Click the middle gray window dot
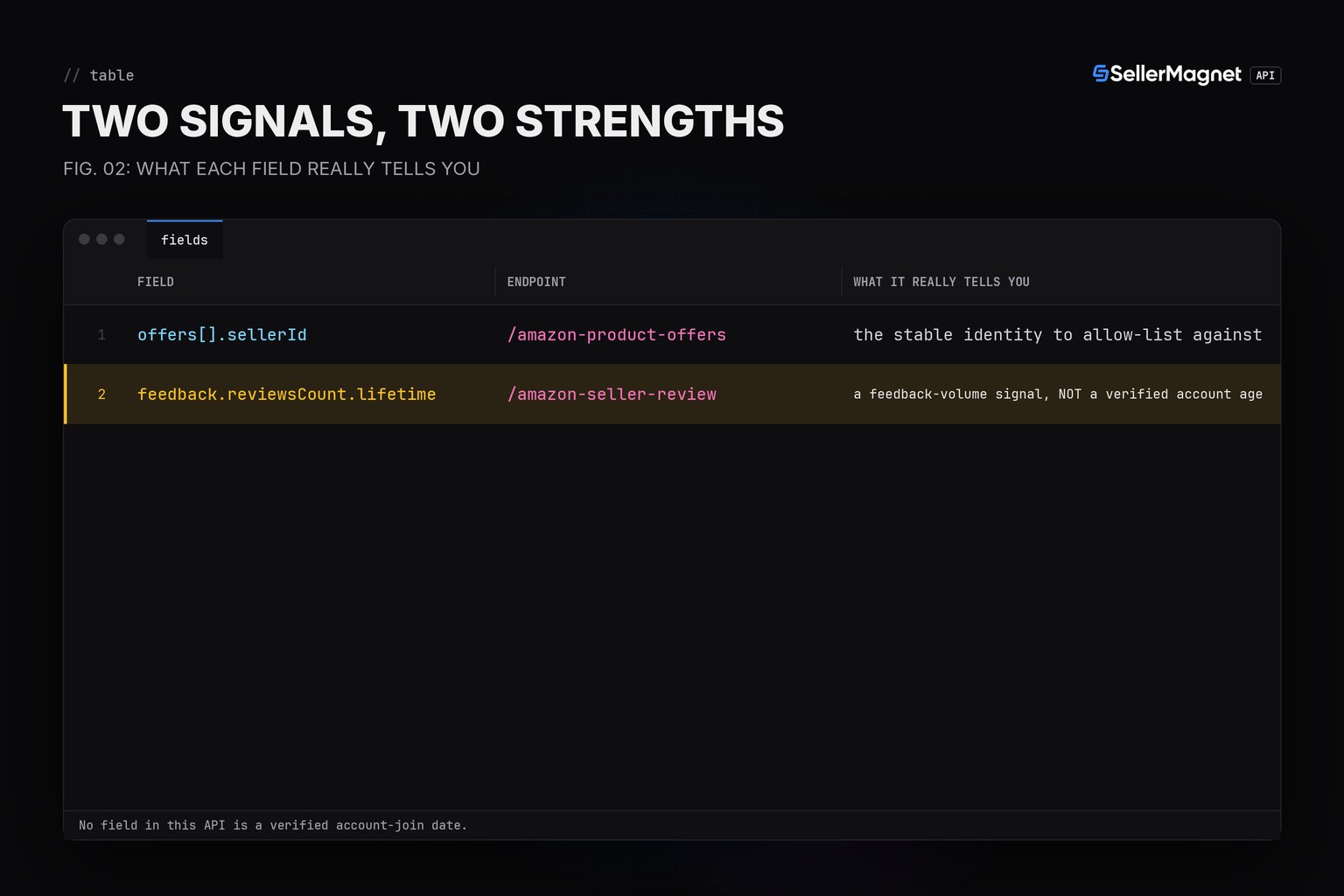The height and width of the screenshot is (896, 1344). pyautogui.click(x=101, y=239)
